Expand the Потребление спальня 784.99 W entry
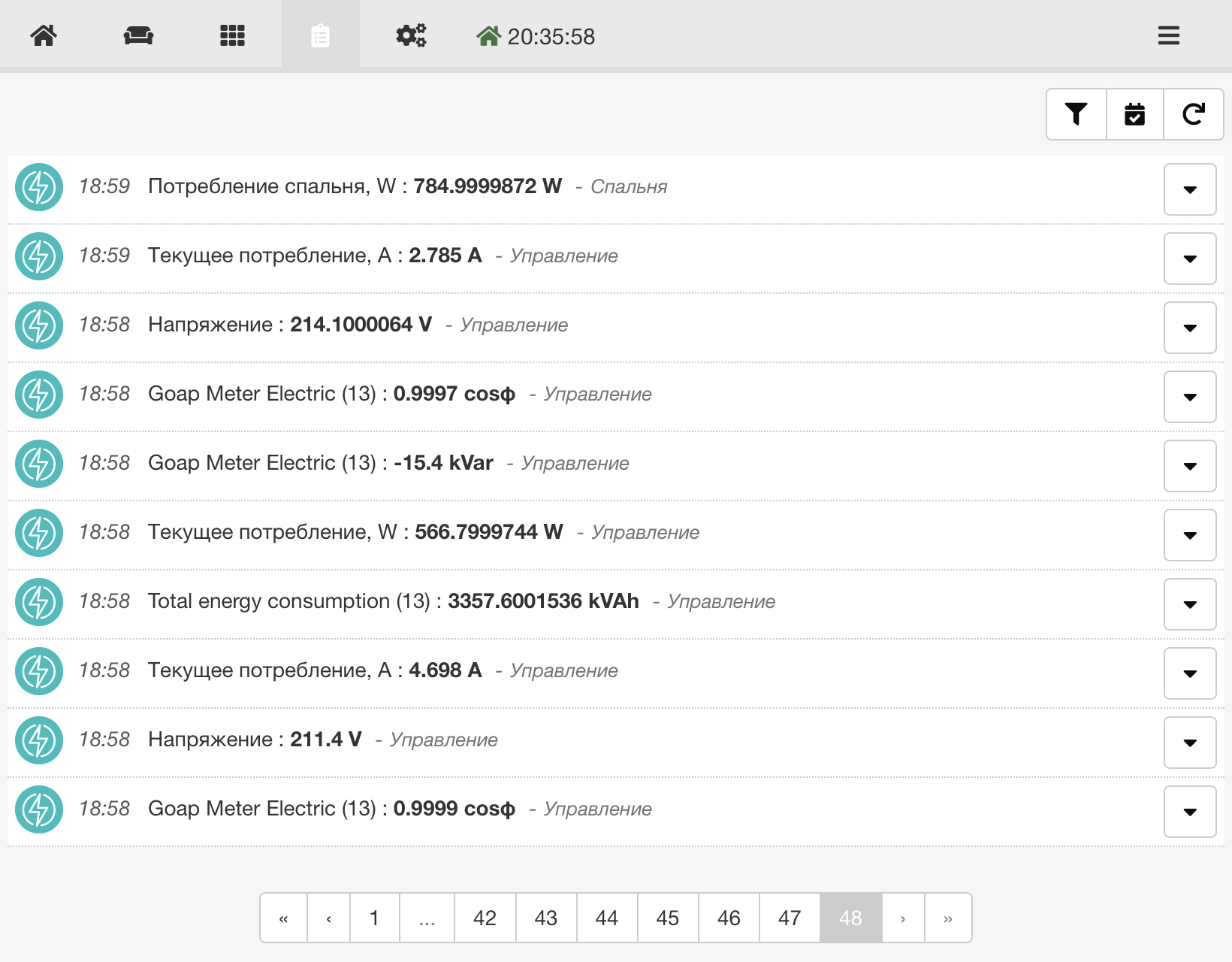This screenshot has width=1232, height=962. [x=1189, y=189]
